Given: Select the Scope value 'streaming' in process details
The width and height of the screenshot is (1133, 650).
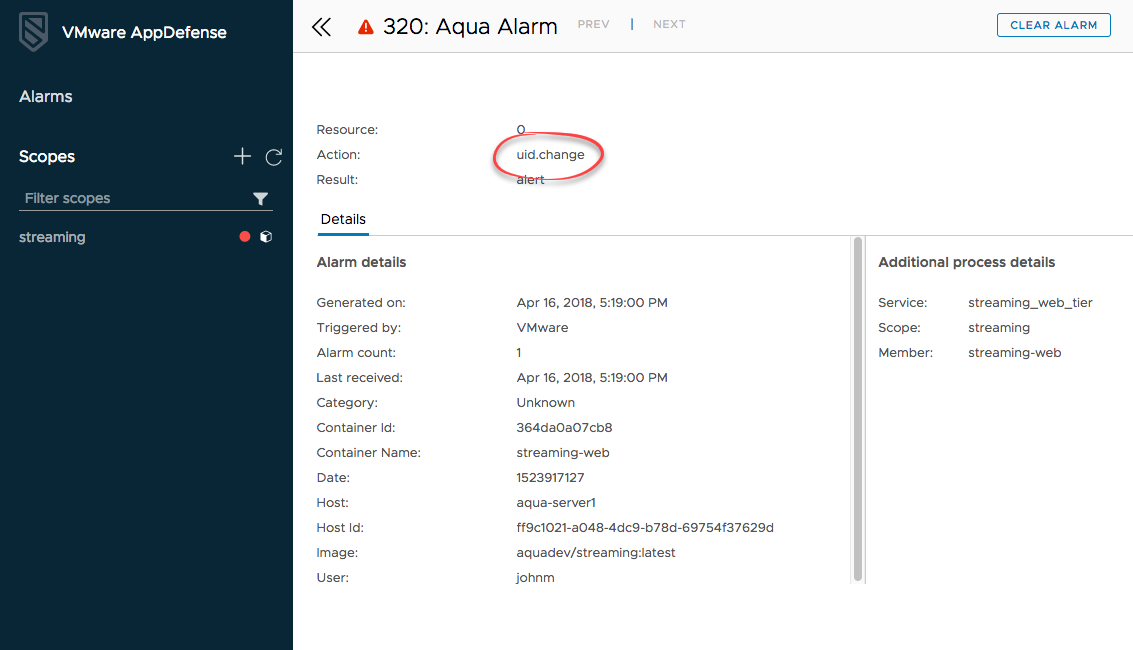Looking at the screenshot, I should tap(999, 328).
